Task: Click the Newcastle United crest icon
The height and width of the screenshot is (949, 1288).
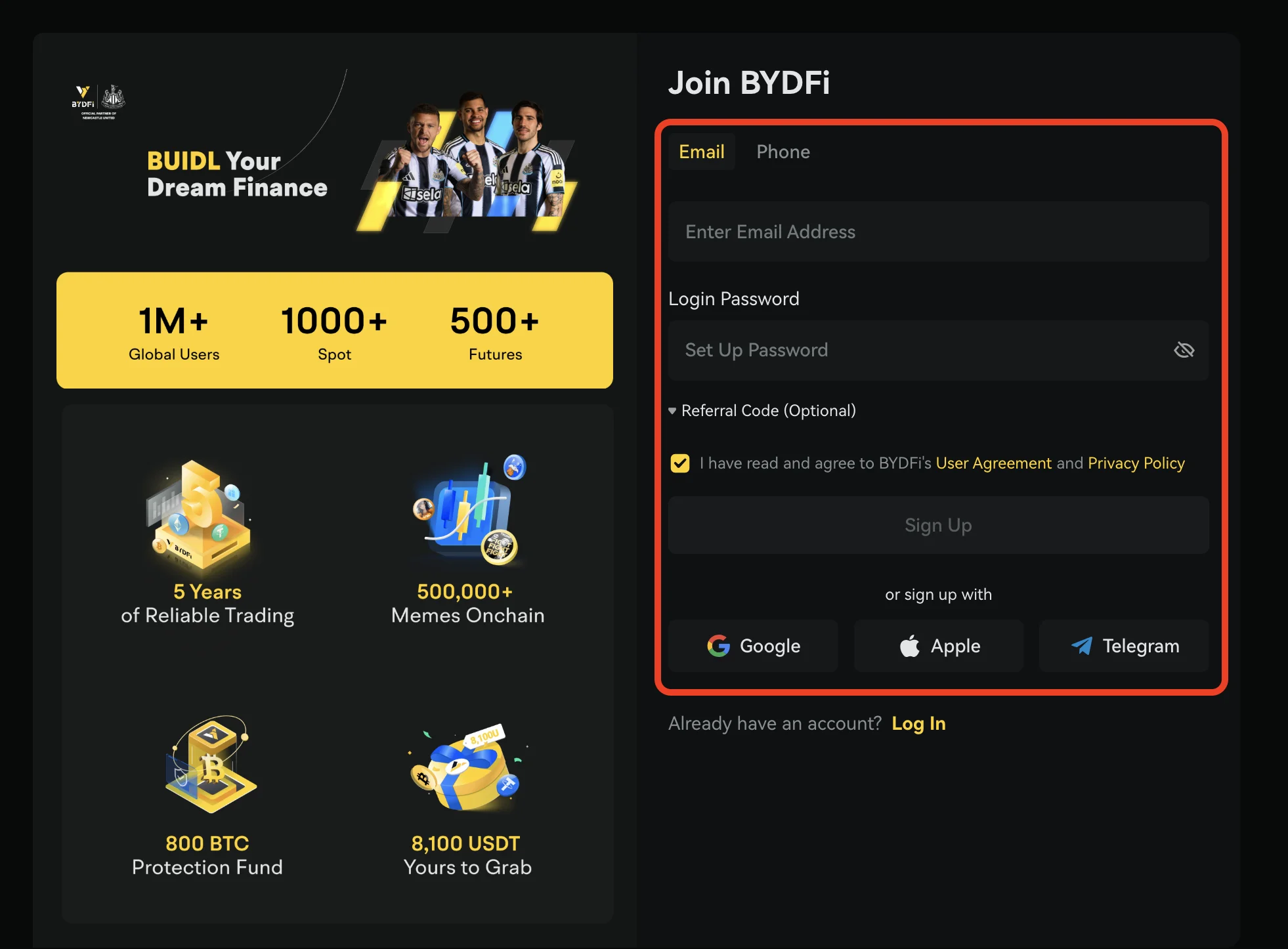Action: point(114,96)
